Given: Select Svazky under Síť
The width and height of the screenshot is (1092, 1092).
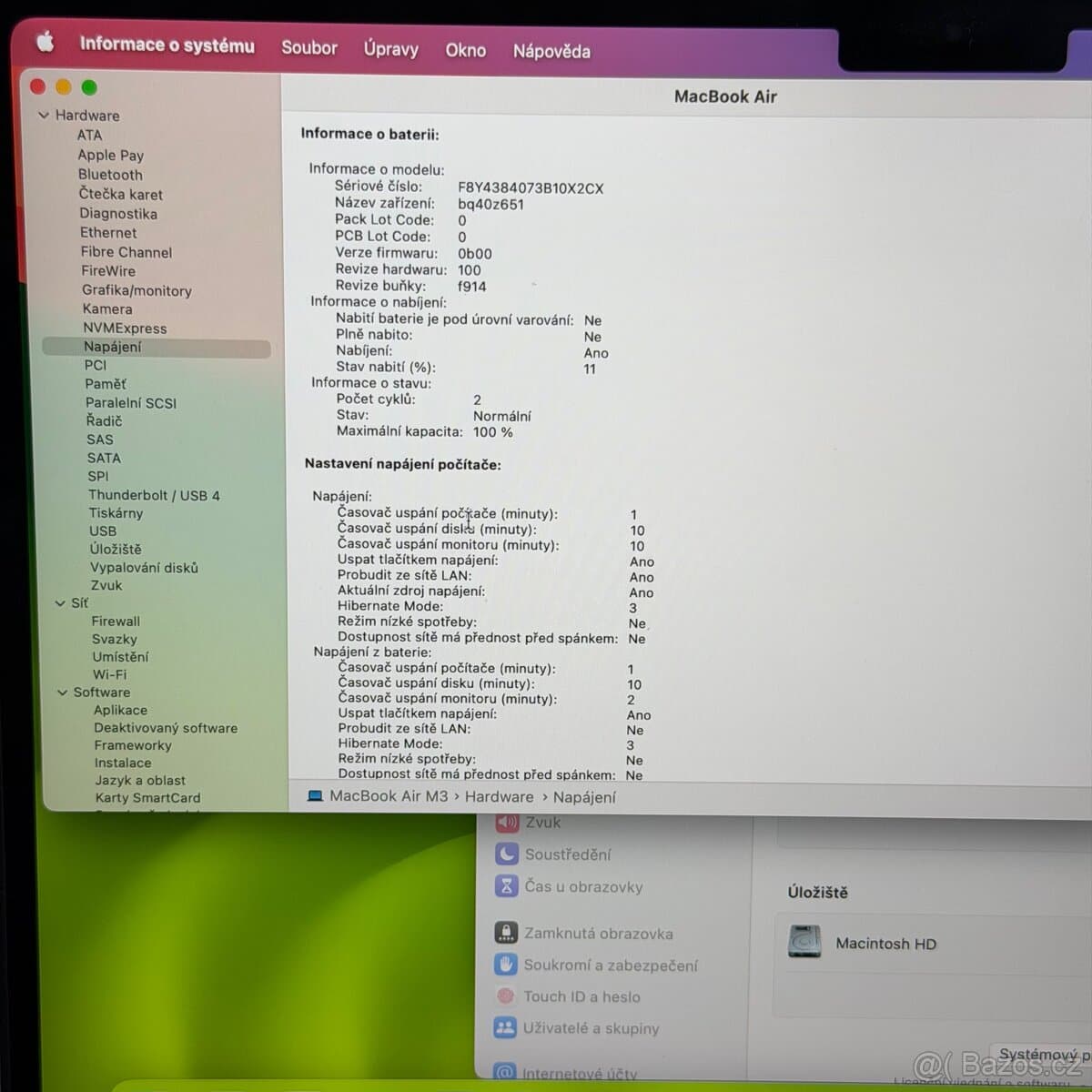Looking at the screenshot, I should click(x=115, y=640).
